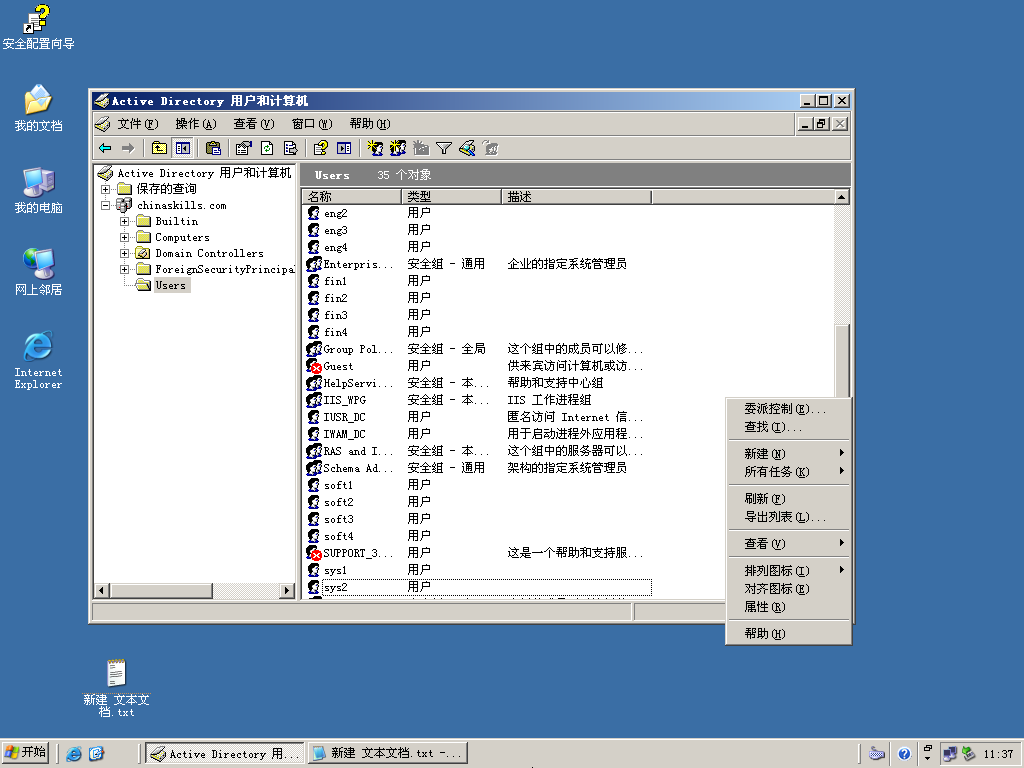Viewport: 1024px width, 768px height.
Task: Choose Align Icons in context menu
Action: pos(788,588)
